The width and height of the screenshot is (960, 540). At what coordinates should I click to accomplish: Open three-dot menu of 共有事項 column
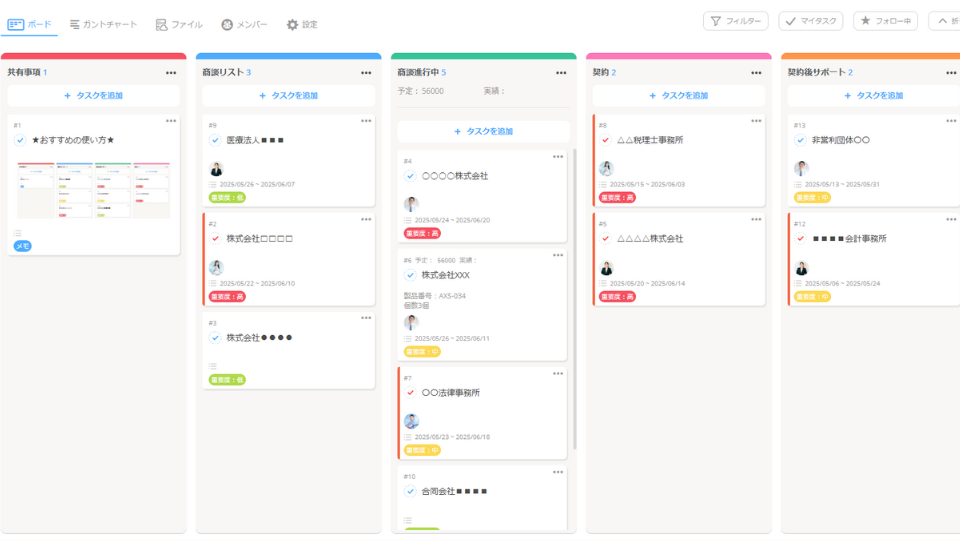171,73
